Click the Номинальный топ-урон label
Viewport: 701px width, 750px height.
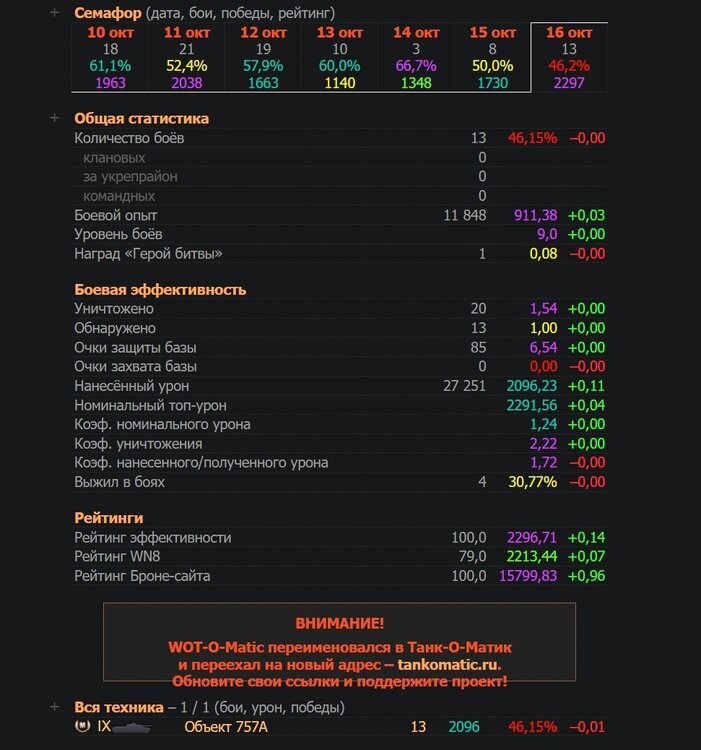[150, 405]
